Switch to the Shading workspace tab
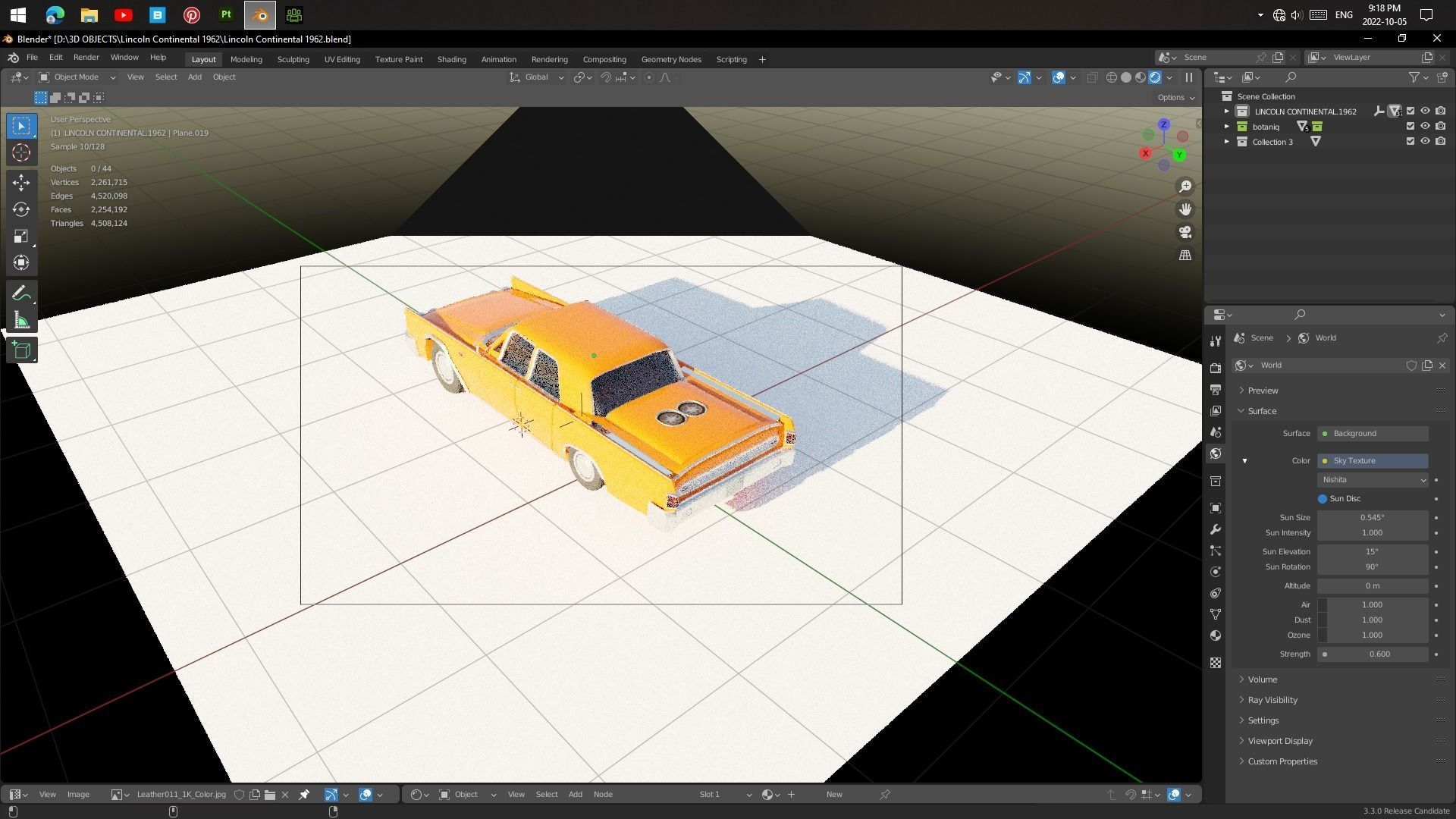Image resolution: width=1456 pixels, height=819 pixels. [451, 59]
